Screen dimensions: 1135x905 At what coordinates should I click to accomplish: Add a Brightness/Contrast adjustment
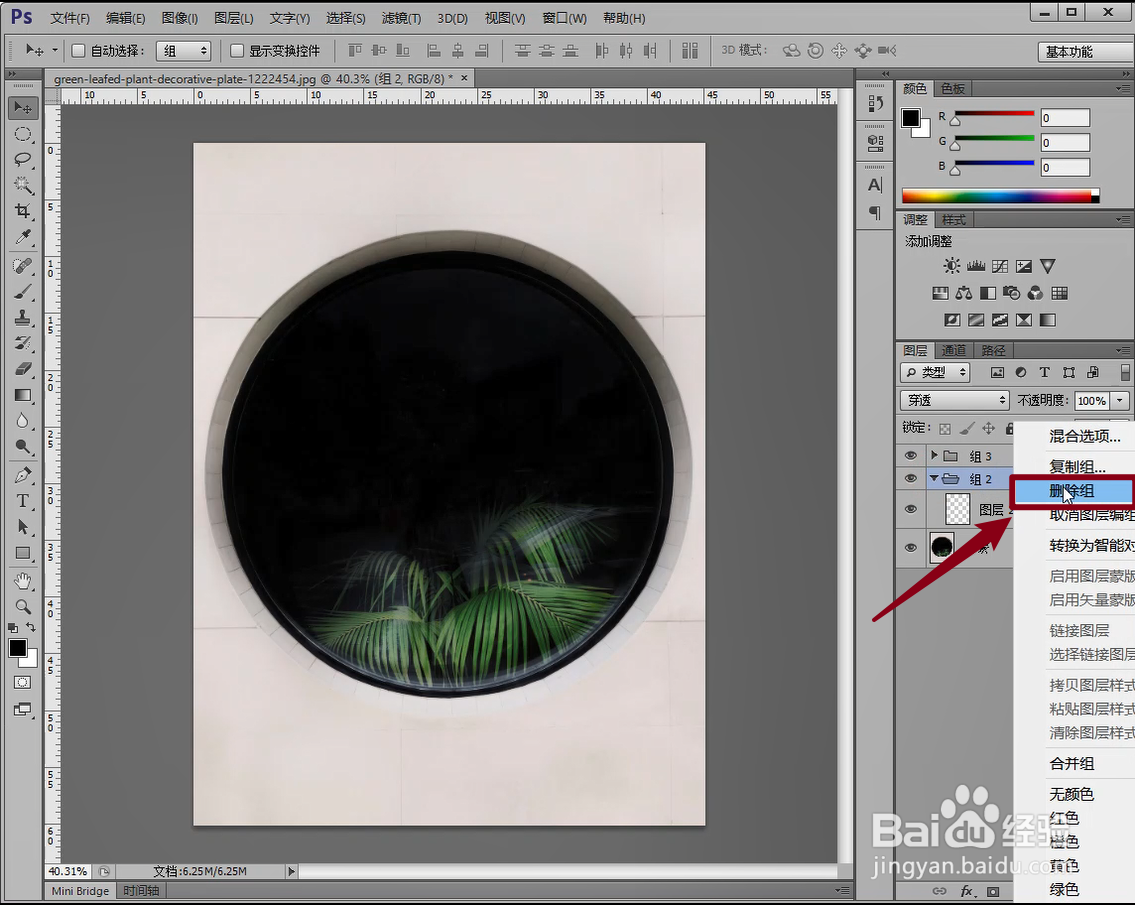(952, 266)
